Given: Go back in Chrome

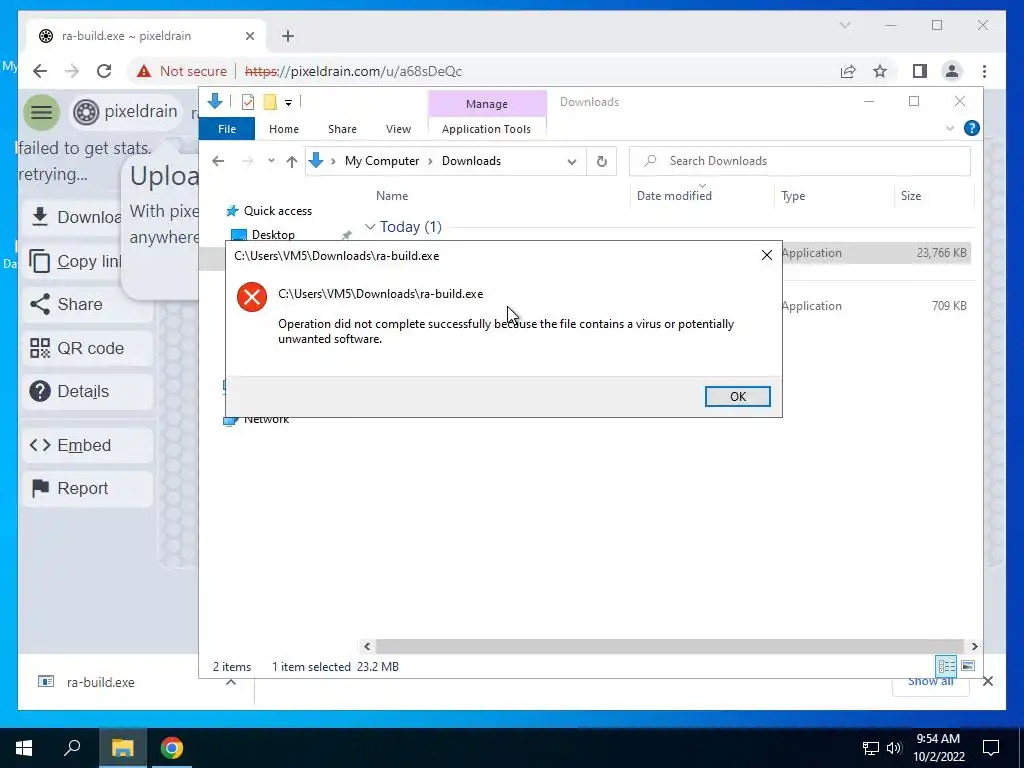Looking at the screenshot, I should 40,71.
